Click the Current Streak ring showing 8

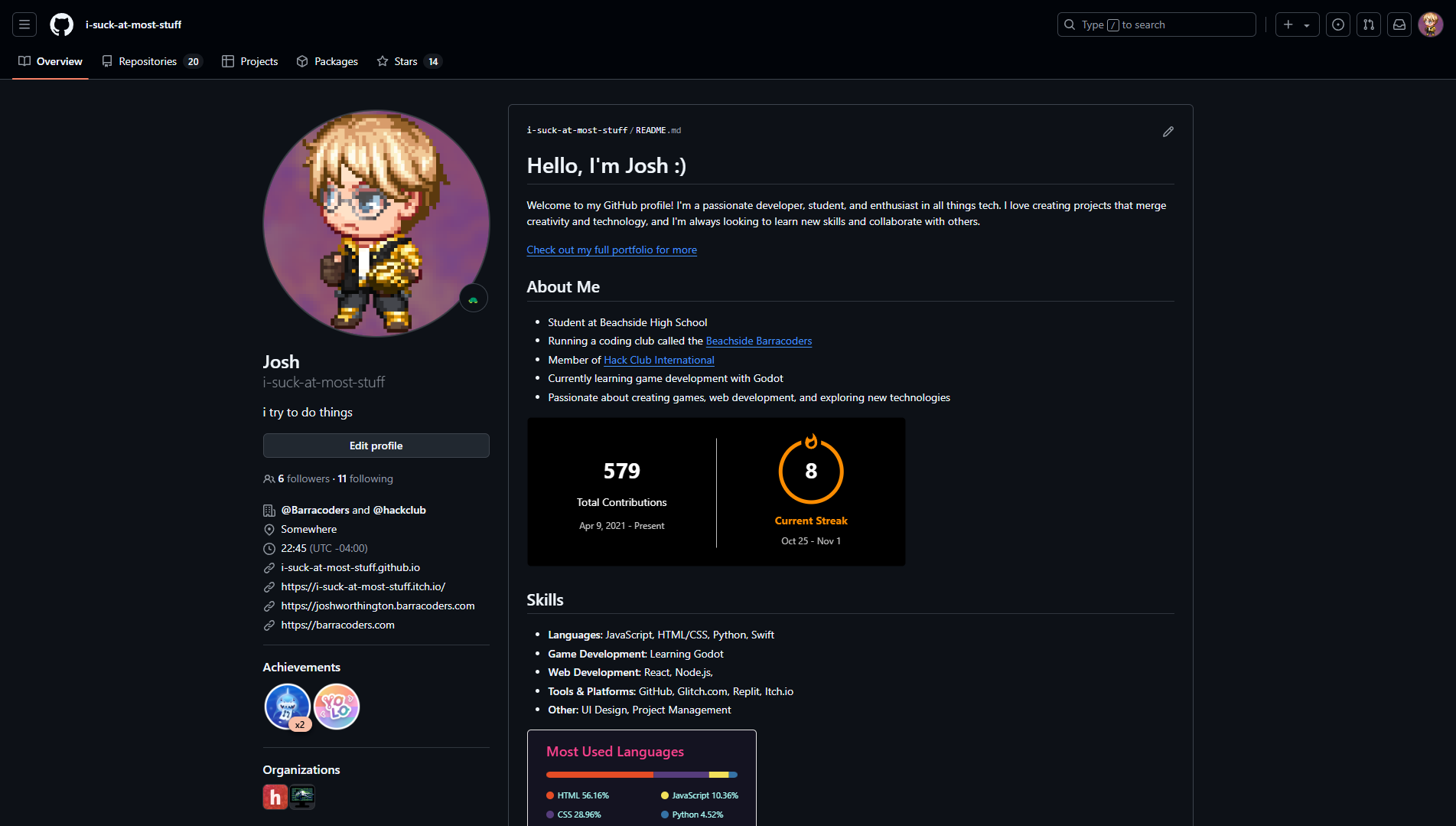811,471
